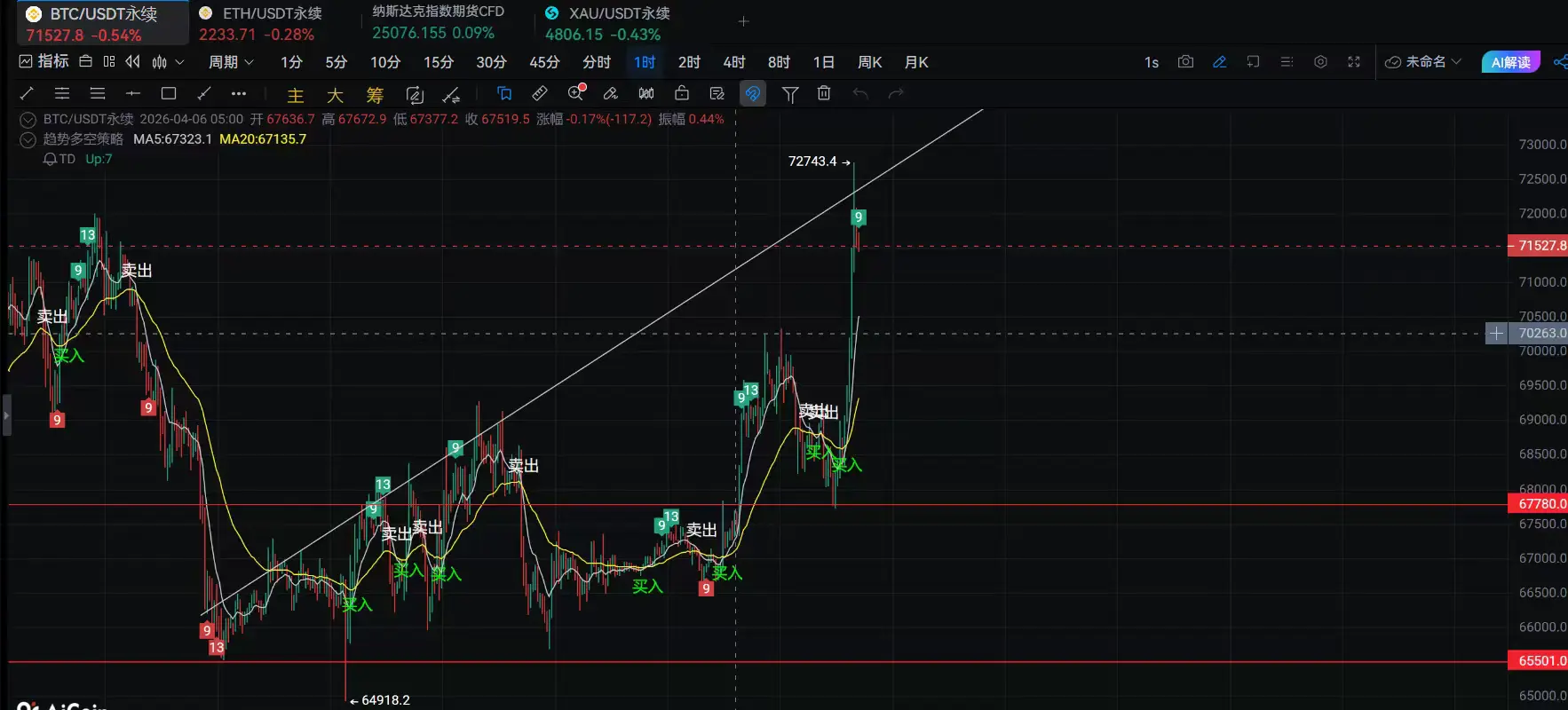This screenshot has width=1568, height=710.
Task: Select the three horizontal lines tool
Action: pos(98,93)
